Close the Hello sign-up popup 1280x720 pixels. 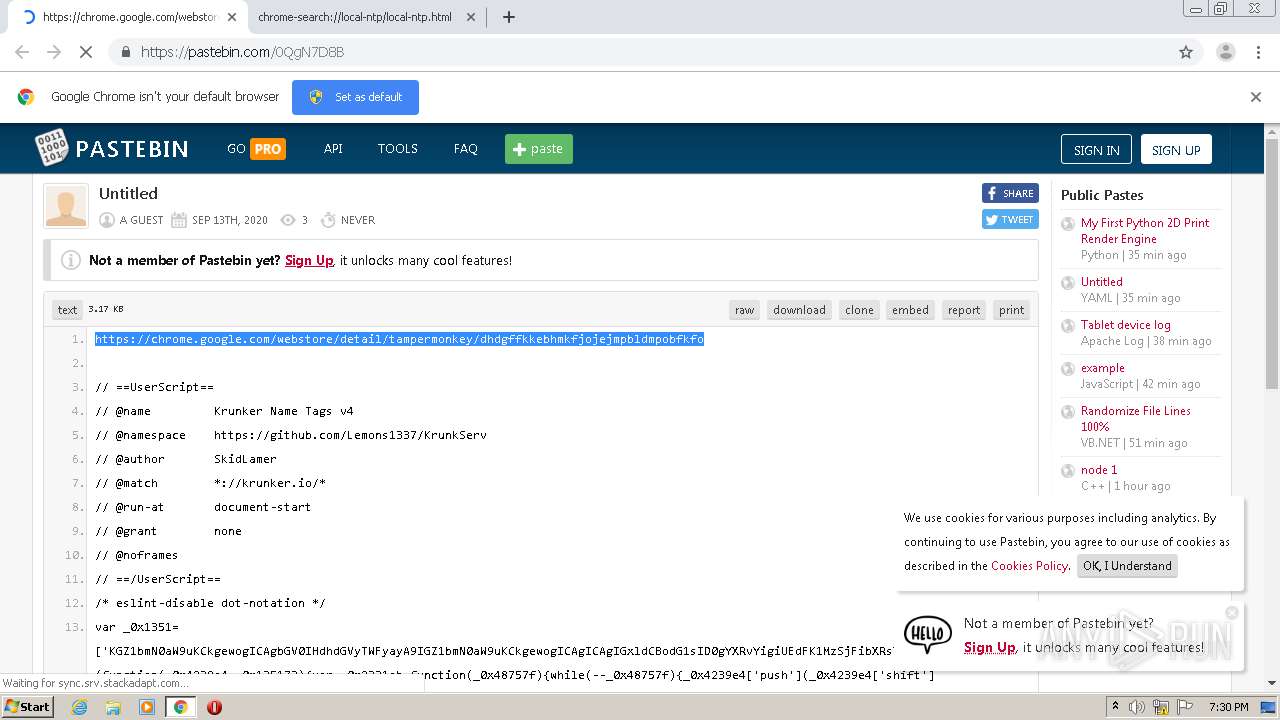(x=1232, y=612)
